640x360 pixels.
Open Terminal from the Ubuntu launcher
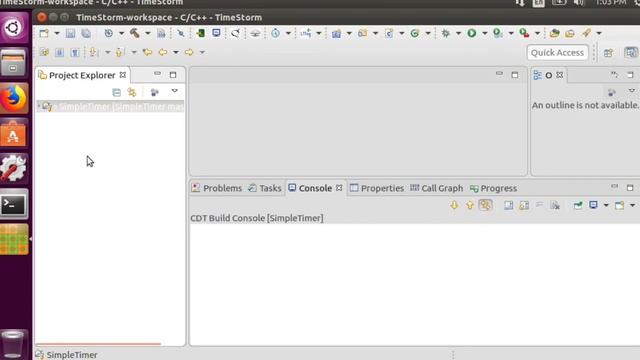click(14, 204)
